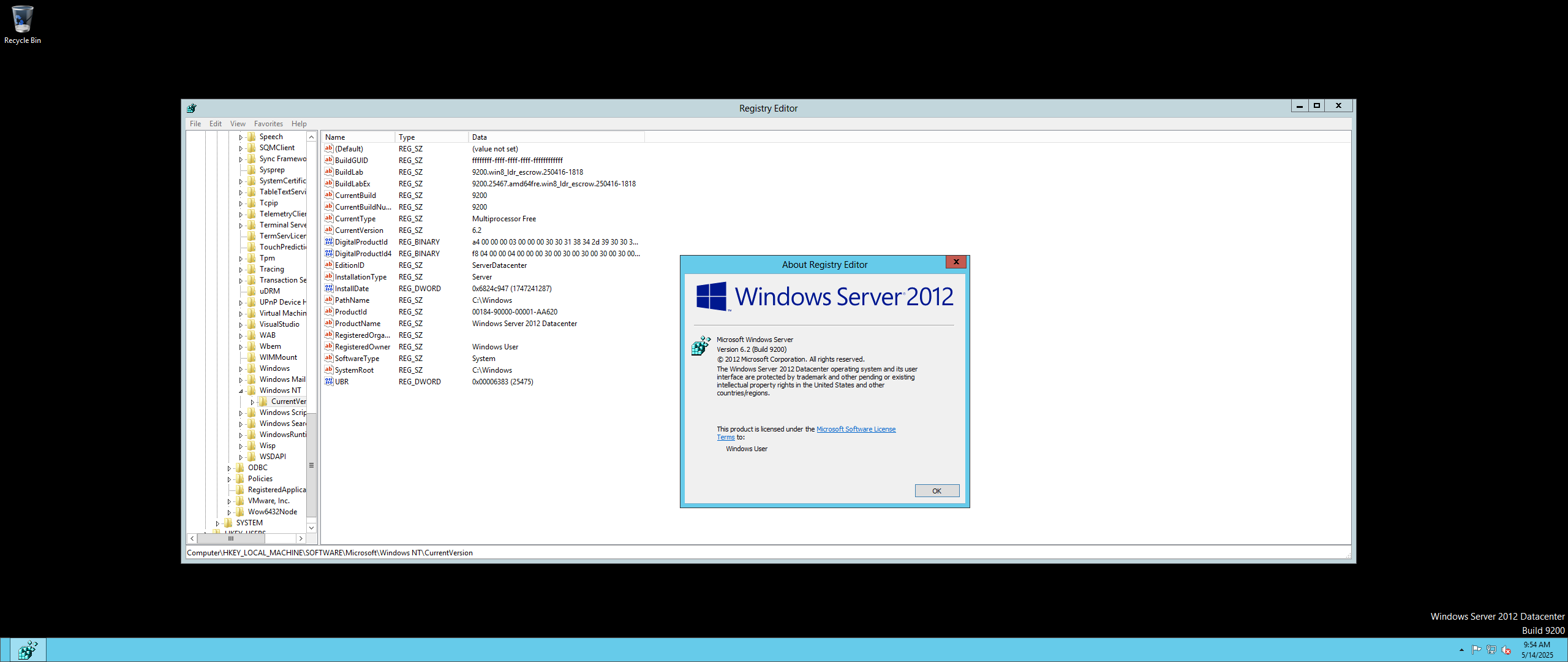Screen dimensions: 1568x662
Task: Click the Tcpip folder icon
Action: click(x=252, y=203)
